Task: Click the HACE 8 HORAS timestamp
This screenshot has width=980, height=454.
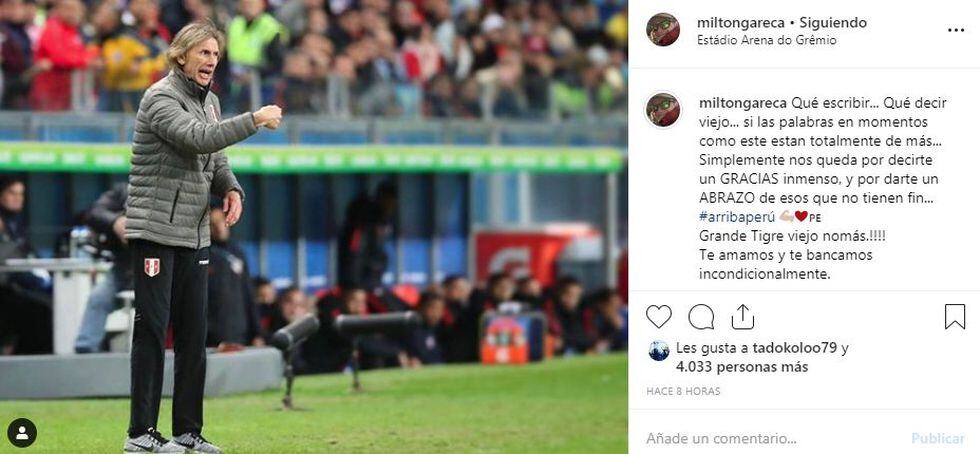Action: click(x=683, y=391)
